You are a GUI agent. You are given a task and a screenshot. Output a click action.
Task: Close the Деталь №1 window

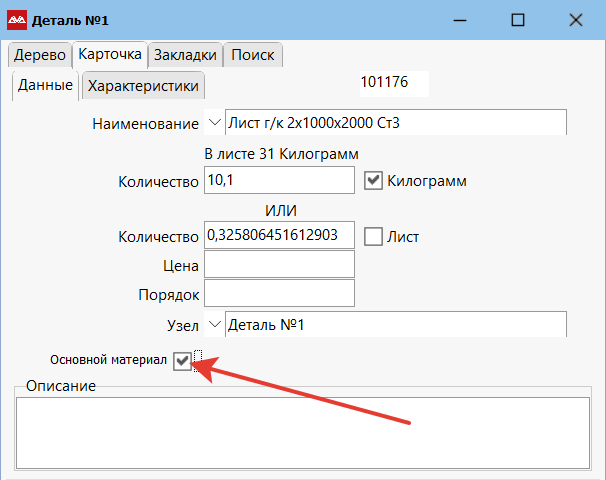(576, 20)
